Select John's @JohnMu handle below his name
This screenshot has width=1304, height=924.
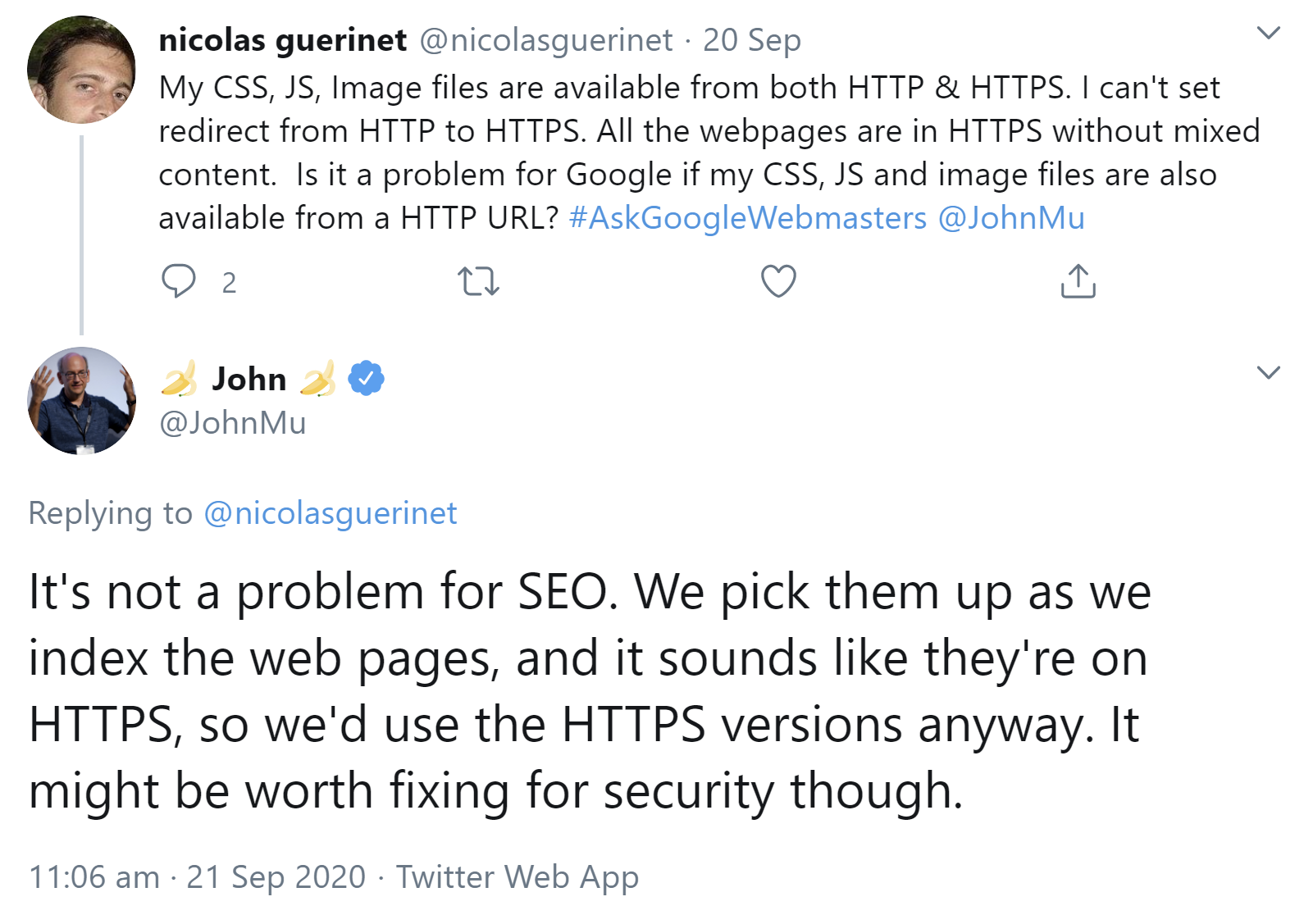(232, 423)
